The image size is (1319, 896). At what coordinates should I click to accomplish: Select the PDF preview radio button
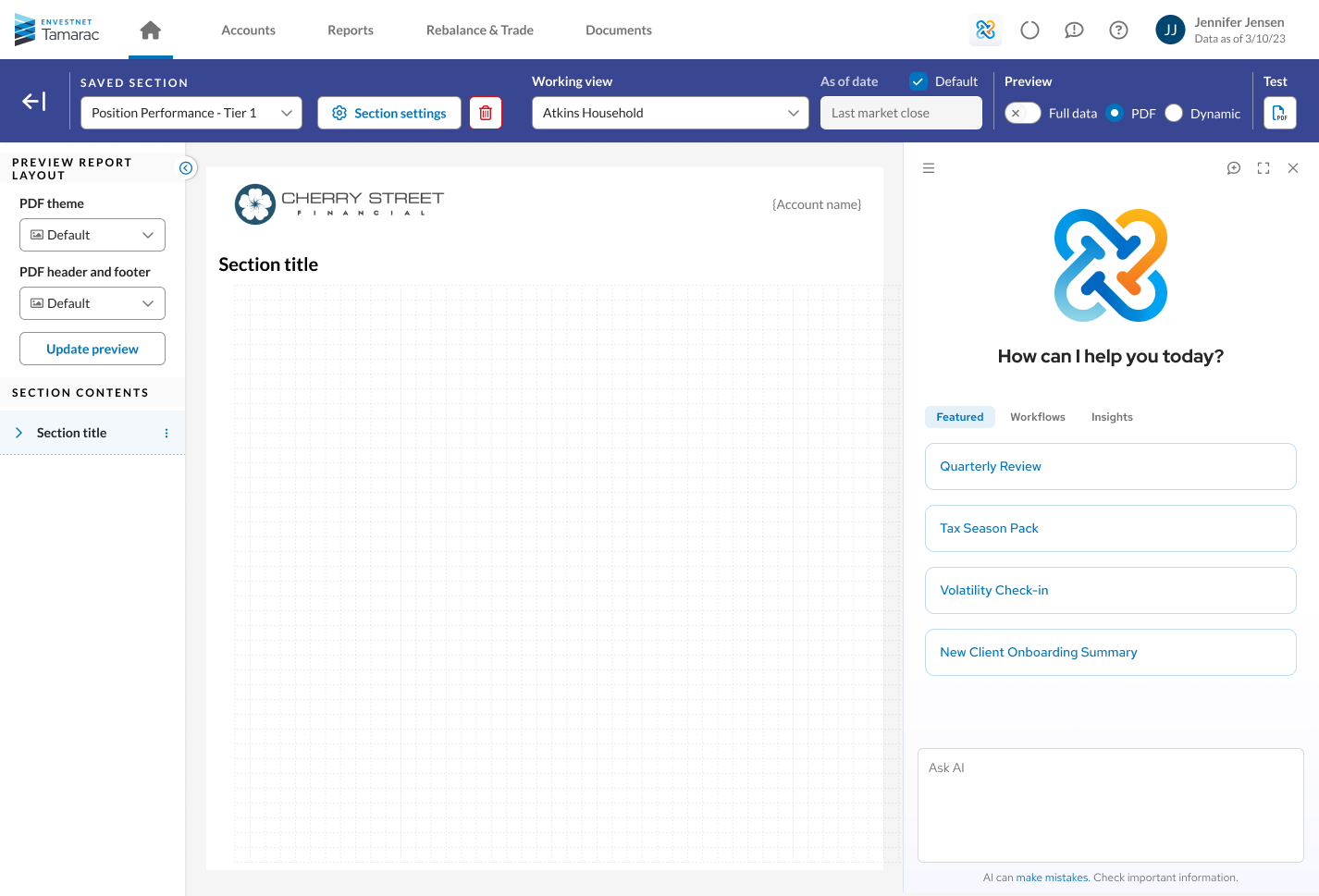tap(1115, 113)
